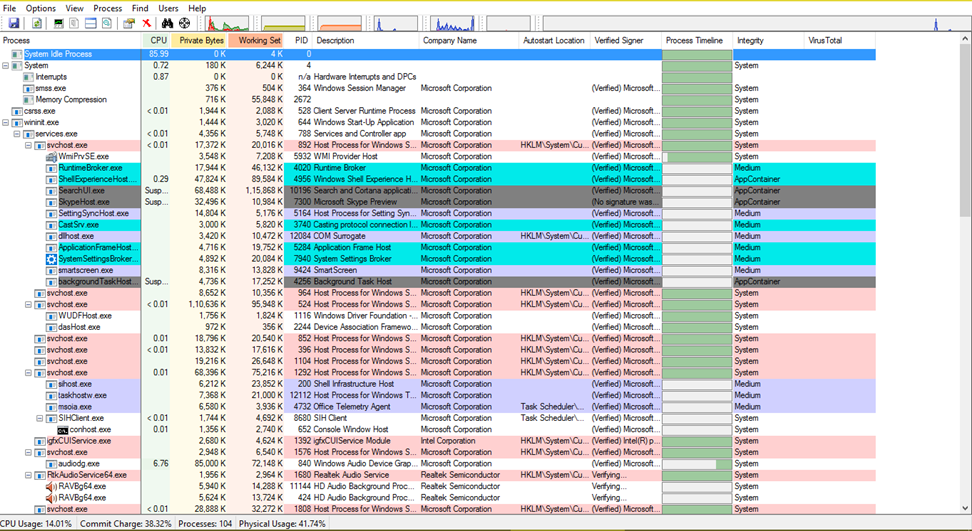Image resolution: width=972 pixels, height=531 pixels.
Task: Sort by Working Set column header
Action: [x=256, y=40]
